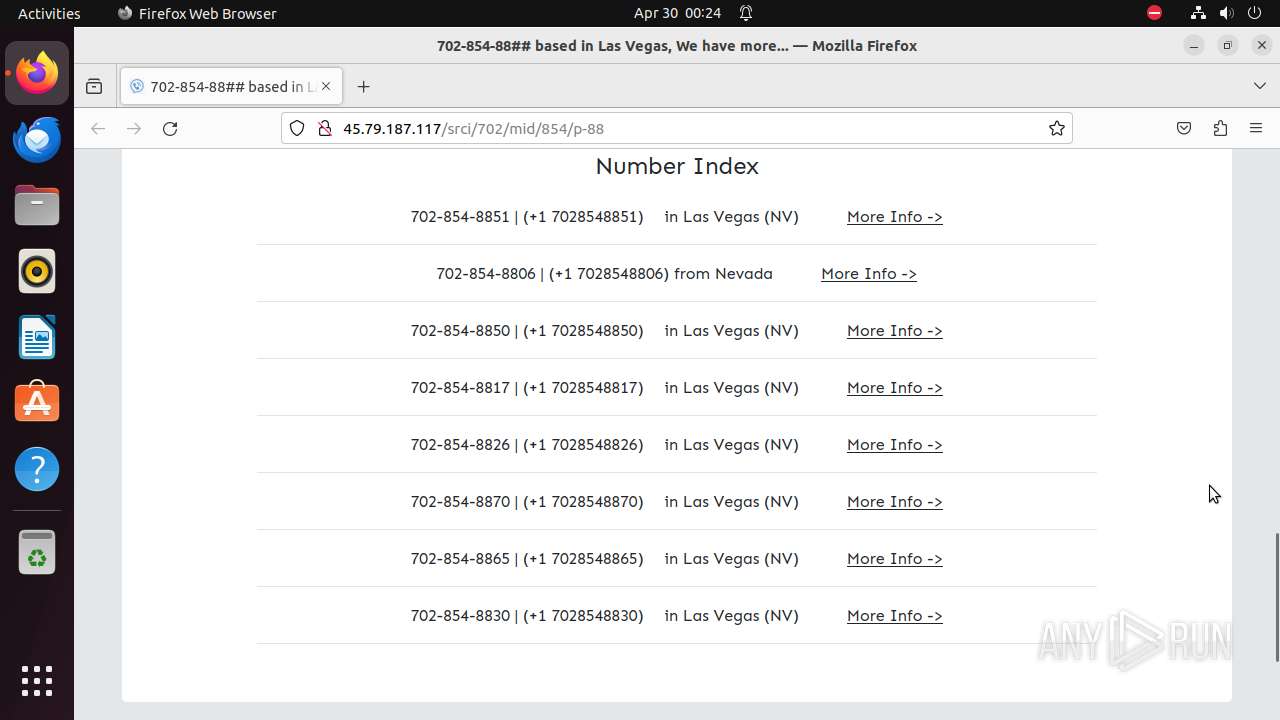Image resolution: width=1280 pixels, height=720 pixels.
Task: Launch Rhythmbox music player from dock
Action: [37, 271]
